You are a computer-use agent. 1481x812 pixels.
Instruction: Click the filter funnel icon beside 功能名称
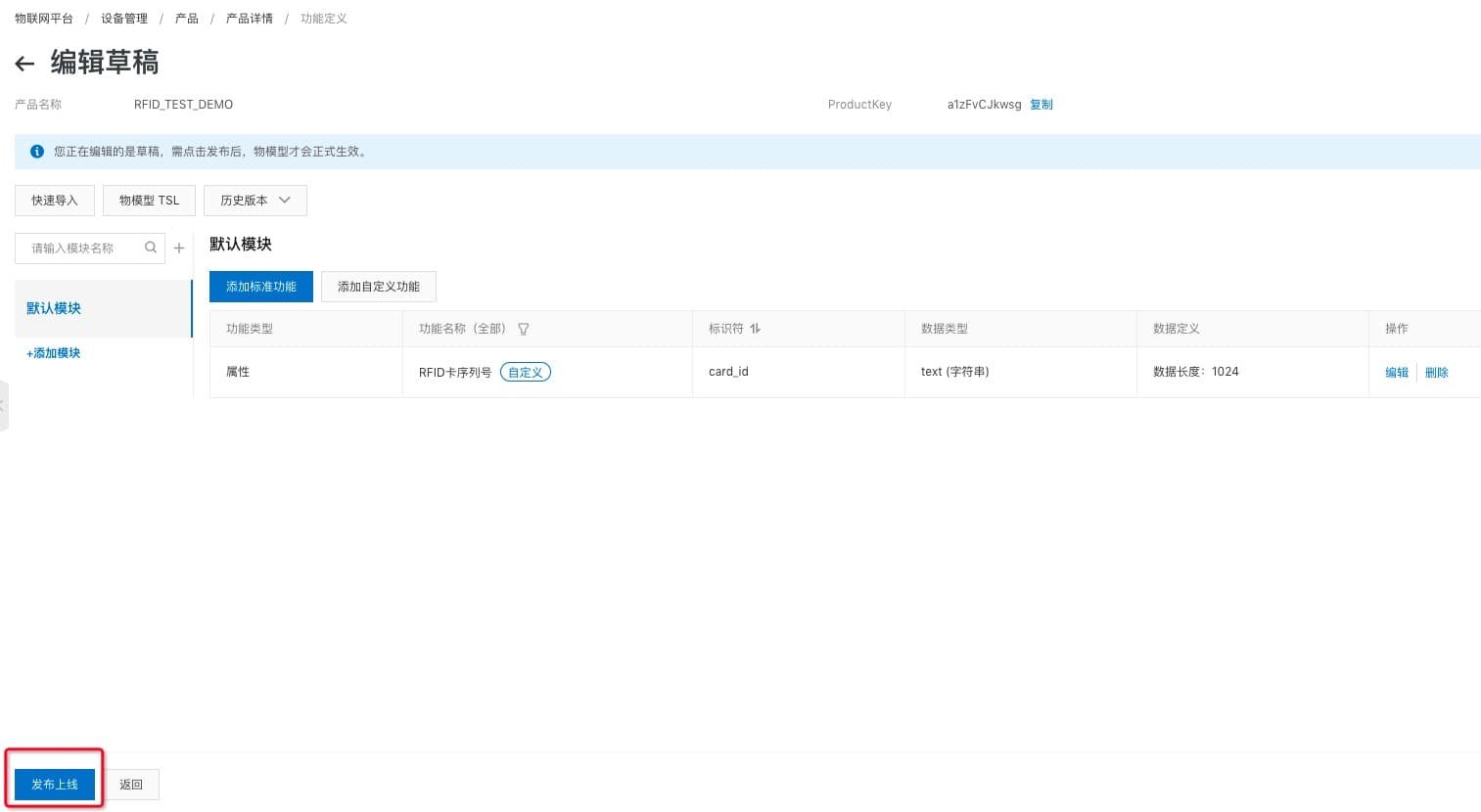(x=524, y=329)
